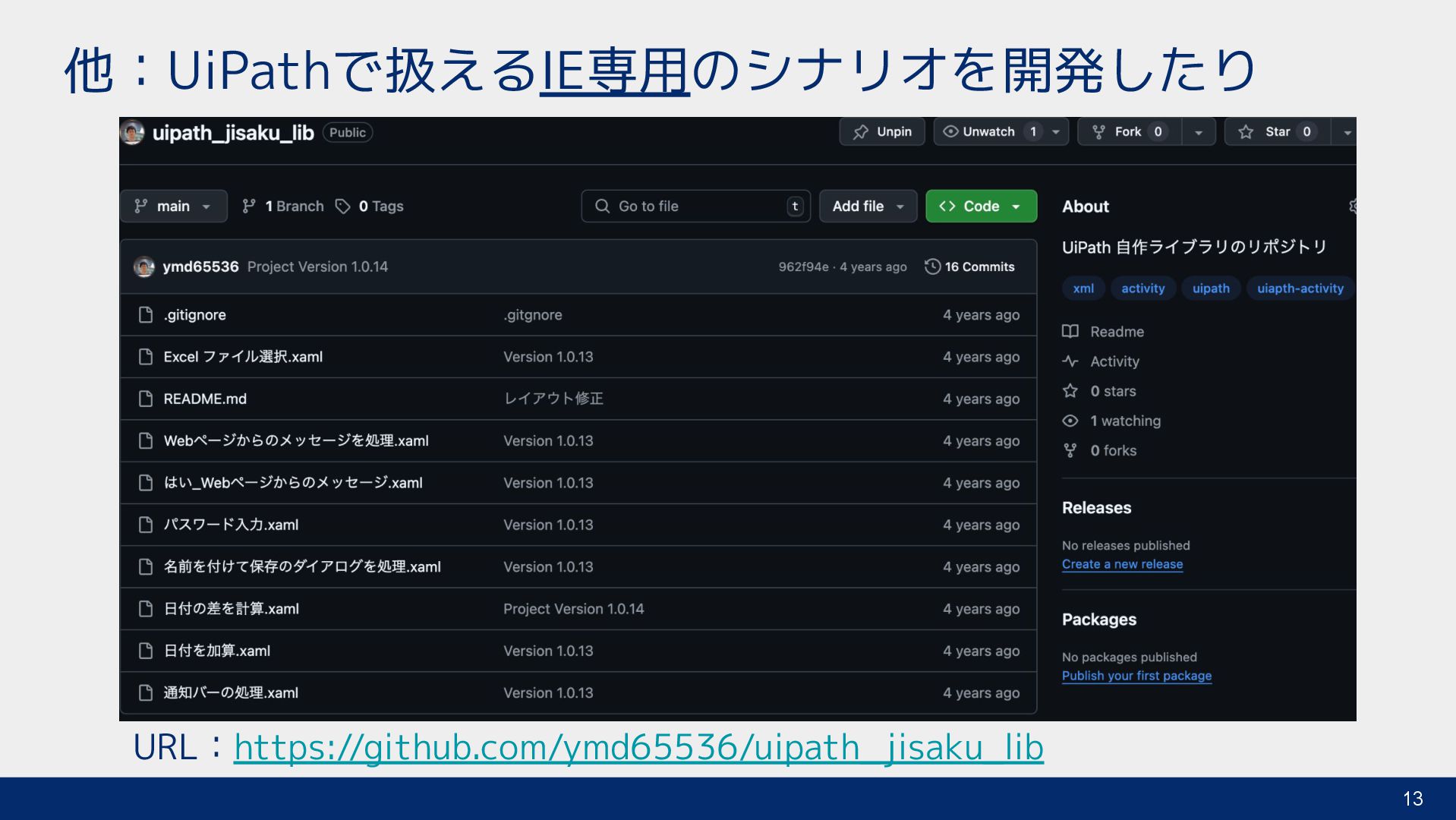Click the eye icon beside 1 watching
This screenshot has width=1456, height=820.
point(1070,421)
